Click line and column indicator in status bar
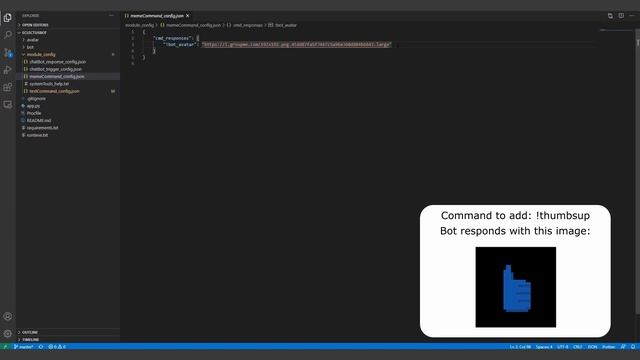 [x=520, y=347]
